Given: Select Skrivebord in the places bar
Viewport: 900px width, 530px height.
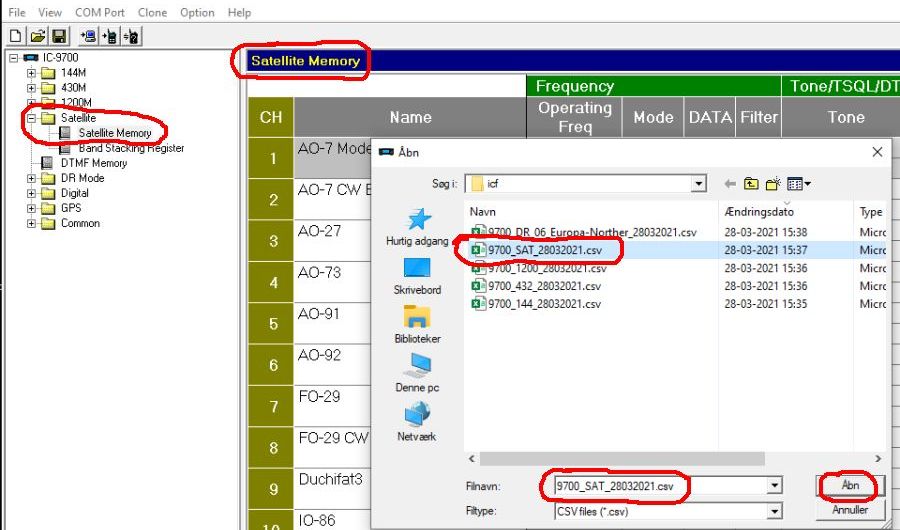Looking at the screenshot, I should point(417,276).
